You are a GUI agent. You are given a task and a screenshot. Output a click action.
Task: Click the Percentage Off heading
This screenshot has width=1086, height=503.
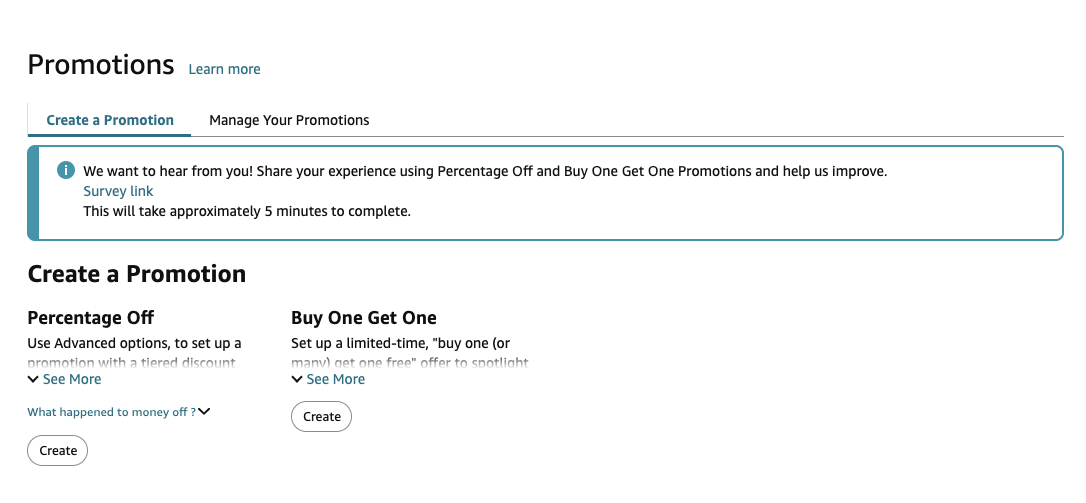point(91,318)
